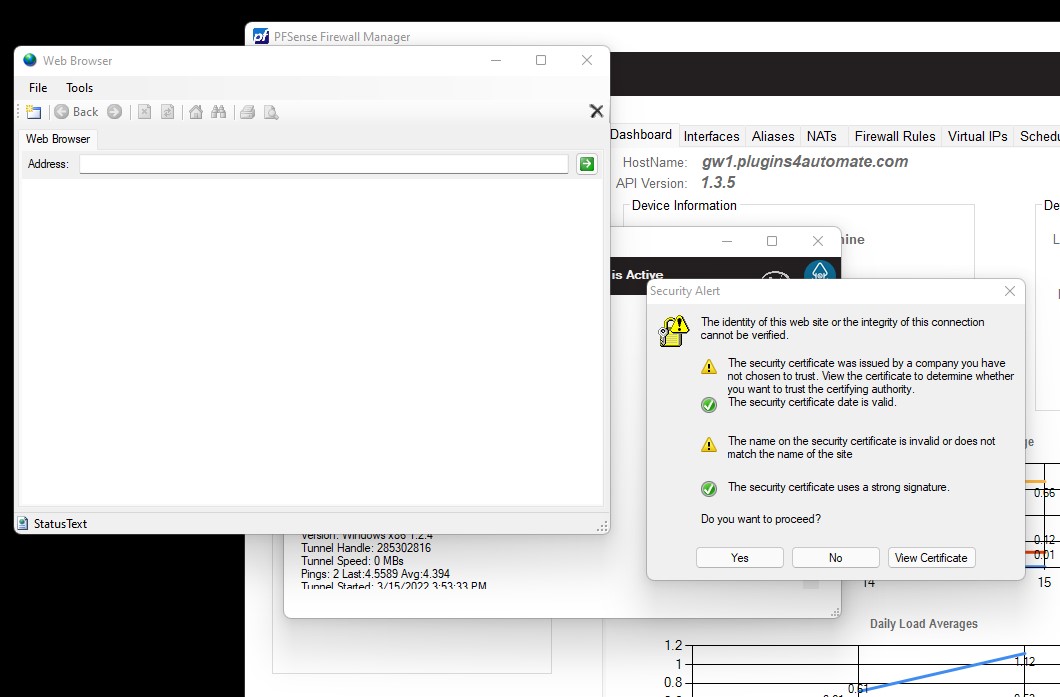Click the Home icon in the browser toolbar
The height and width of the screenshot is (697, 1060).
click(195, 112)
